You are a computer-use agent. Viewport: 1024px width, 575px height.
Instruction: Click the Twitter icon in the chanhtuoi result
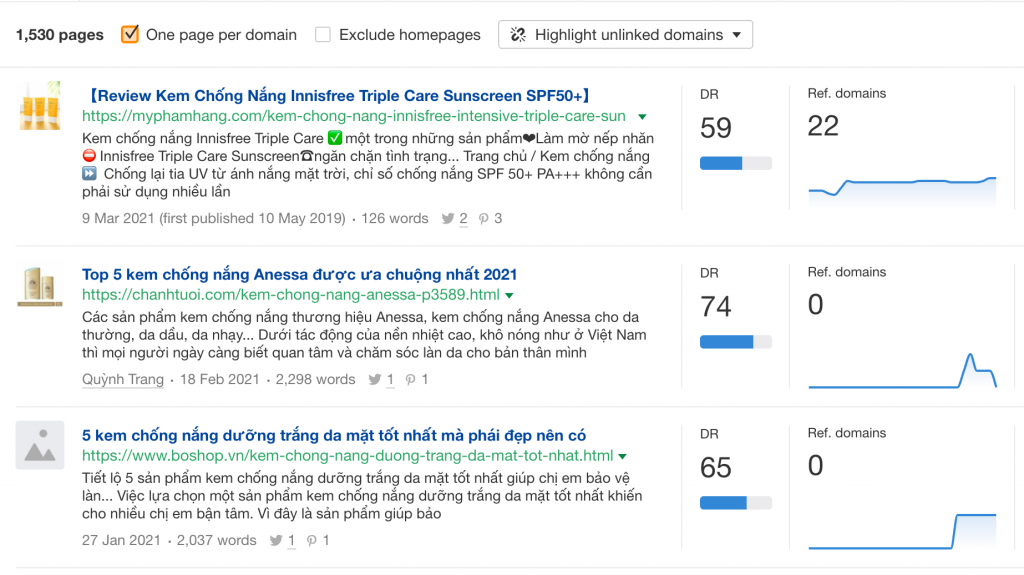pyautogui.click(x=374, y=380)
